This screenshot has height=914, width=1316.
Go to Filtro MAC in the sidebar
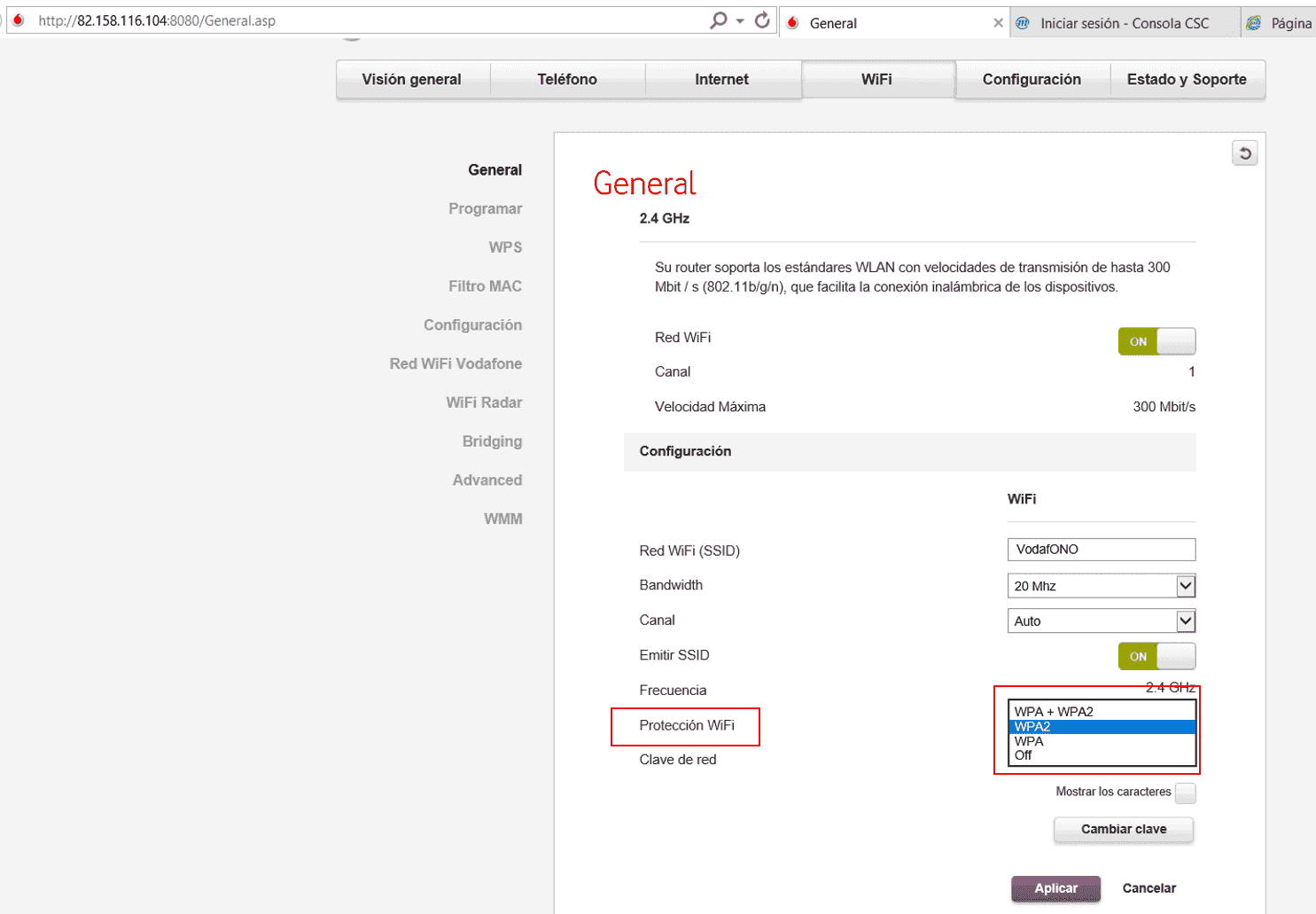[x=485, y=286]
